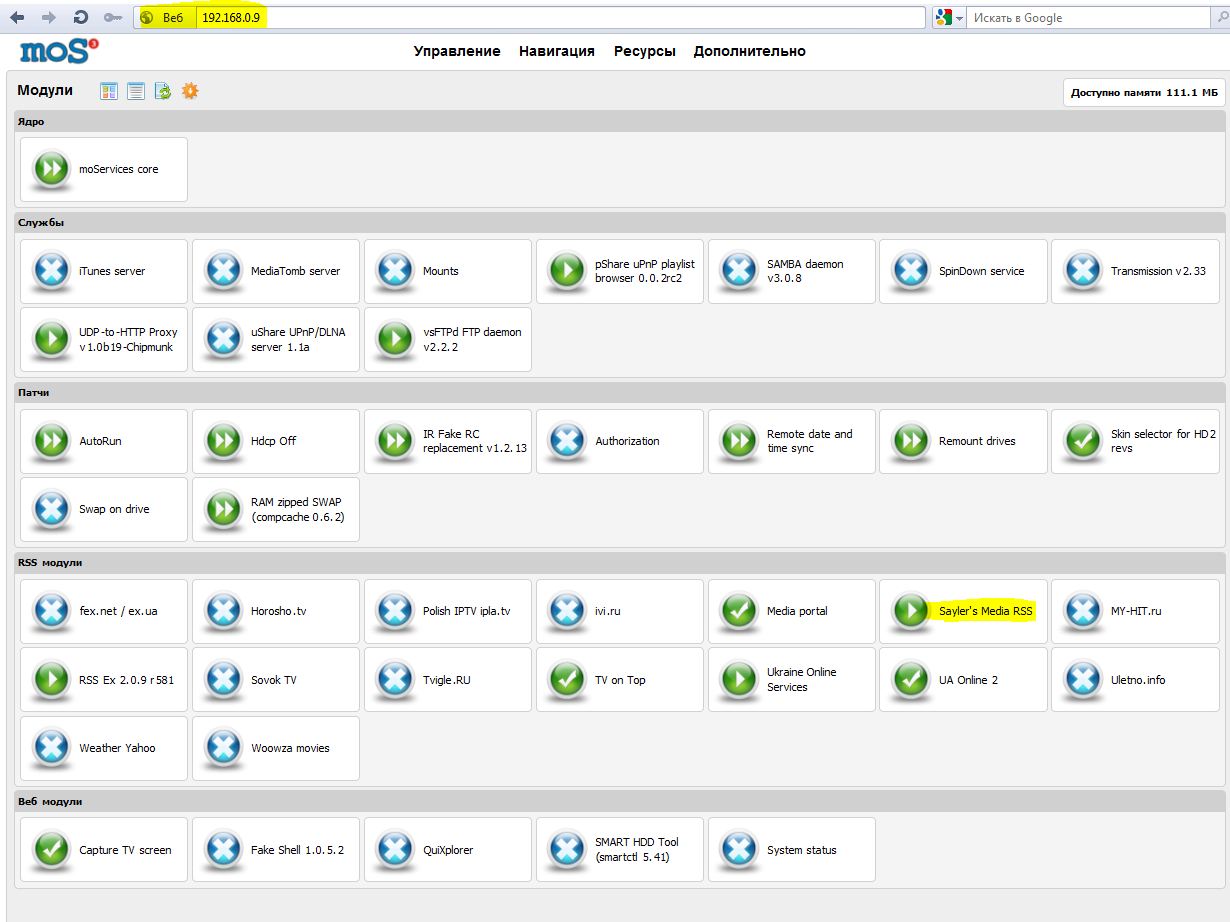Open the Sayler's Media RSS module

pyautogui.click(x=985, y=611)
